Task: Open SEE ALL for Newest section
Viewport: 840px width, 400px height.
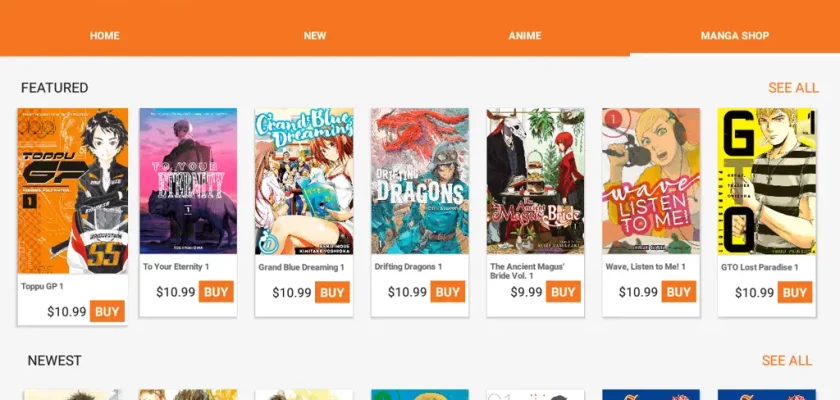Action: pos(786,360)
